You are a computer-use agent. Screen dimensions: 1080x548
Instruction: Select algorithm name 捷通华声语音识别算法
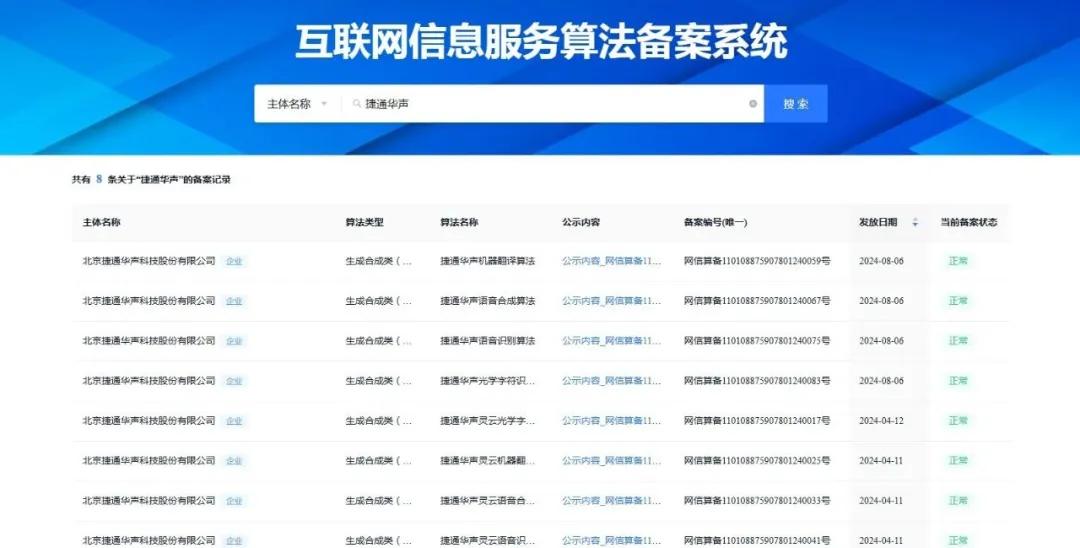(487, 341)
